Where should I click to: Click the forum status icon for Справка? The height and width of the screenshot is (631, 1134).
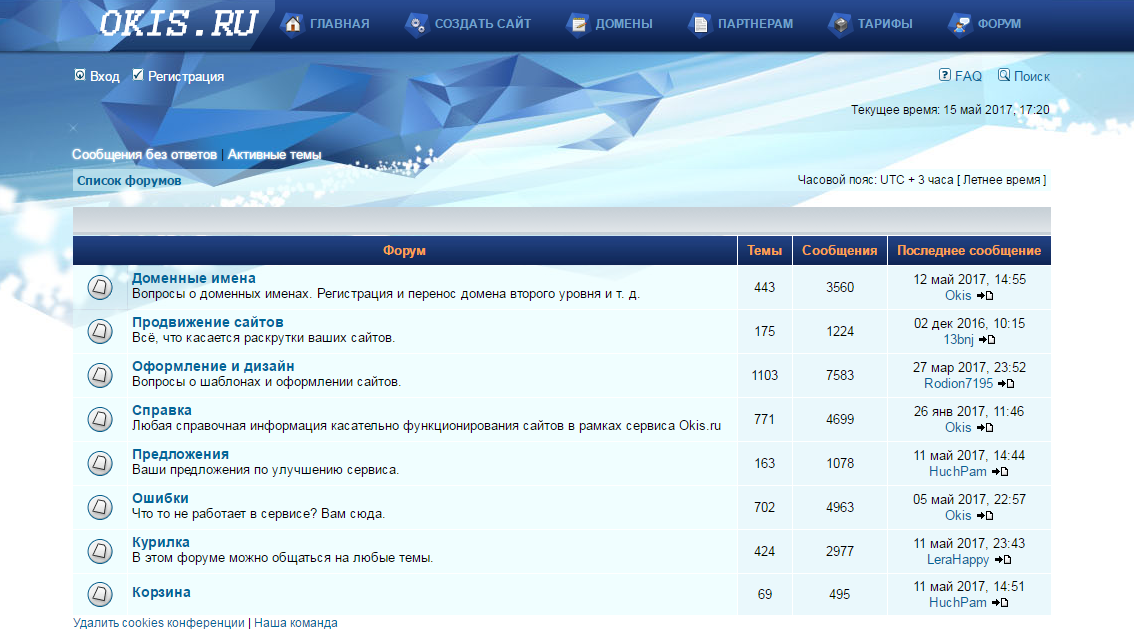[100, 420]
